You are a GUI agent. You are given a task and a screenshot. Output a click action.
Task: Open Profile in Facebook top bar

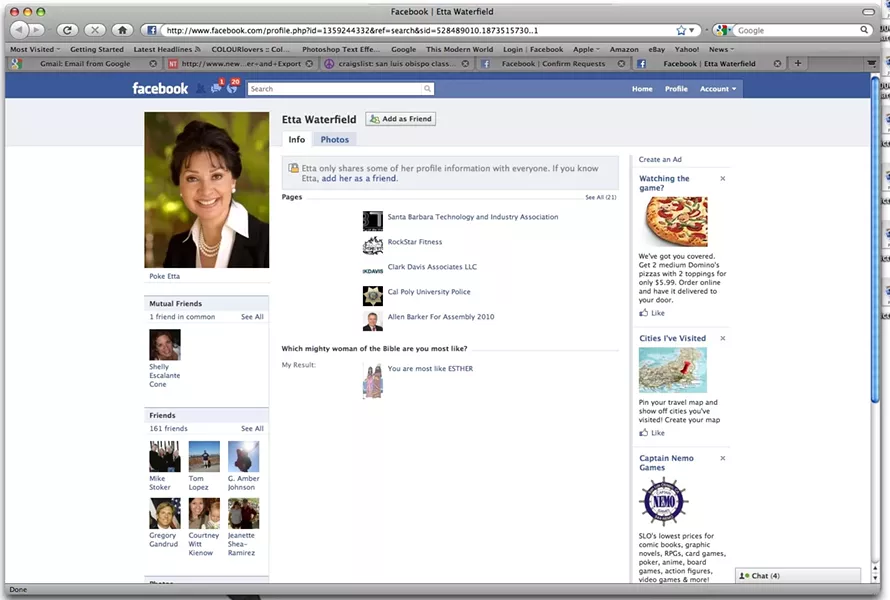coord(676,89)
